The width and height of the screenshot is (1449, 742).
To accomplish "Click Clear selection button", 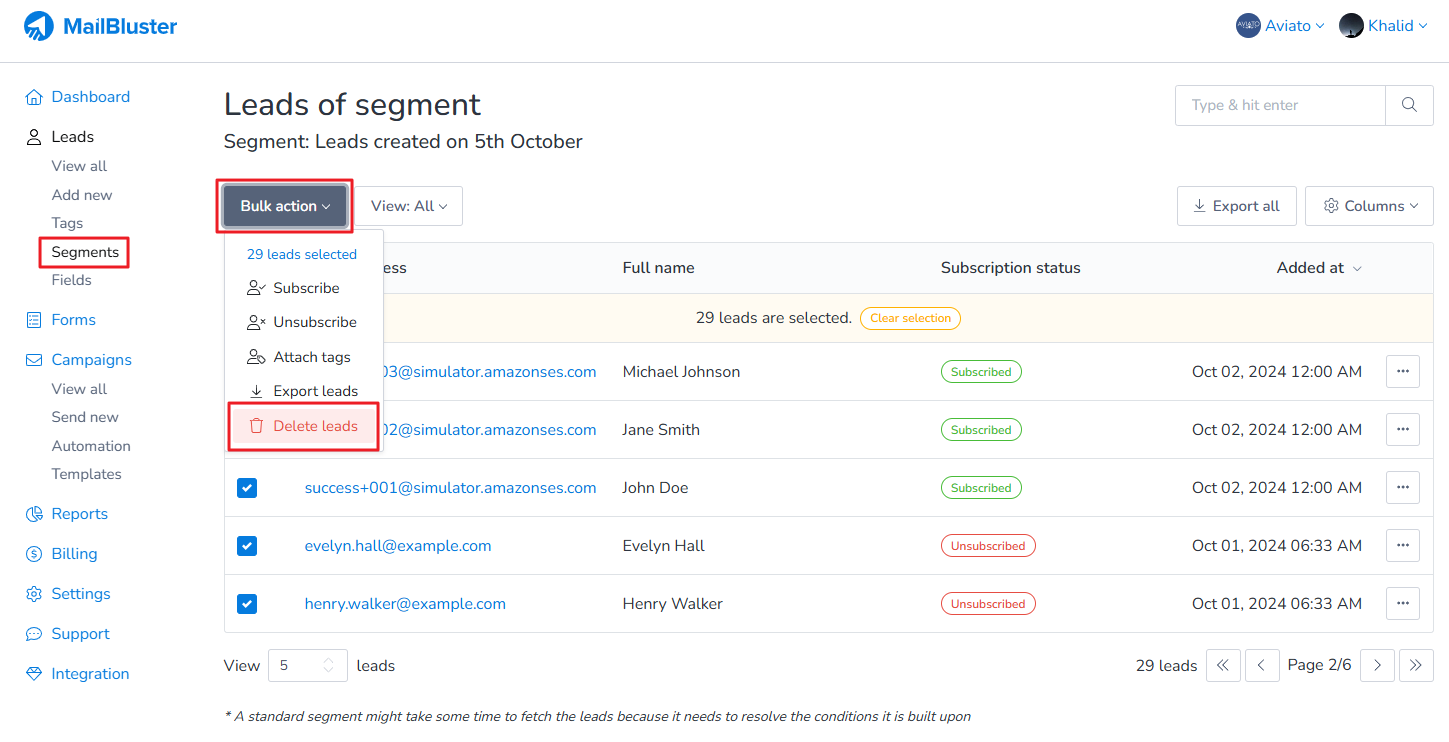I will (909, 318).
